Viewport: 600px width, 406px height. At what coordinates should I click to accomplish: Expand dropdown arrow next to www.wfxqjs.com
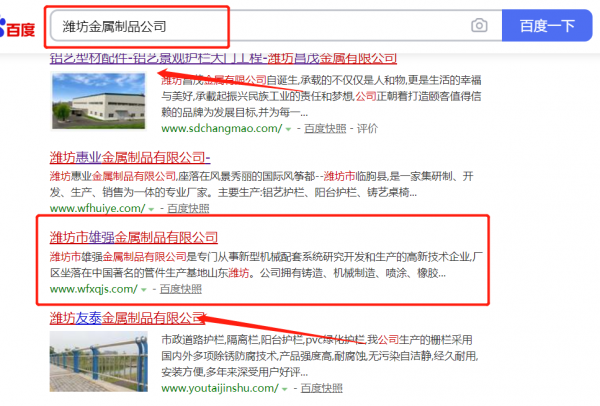click(x=143, y=290)
